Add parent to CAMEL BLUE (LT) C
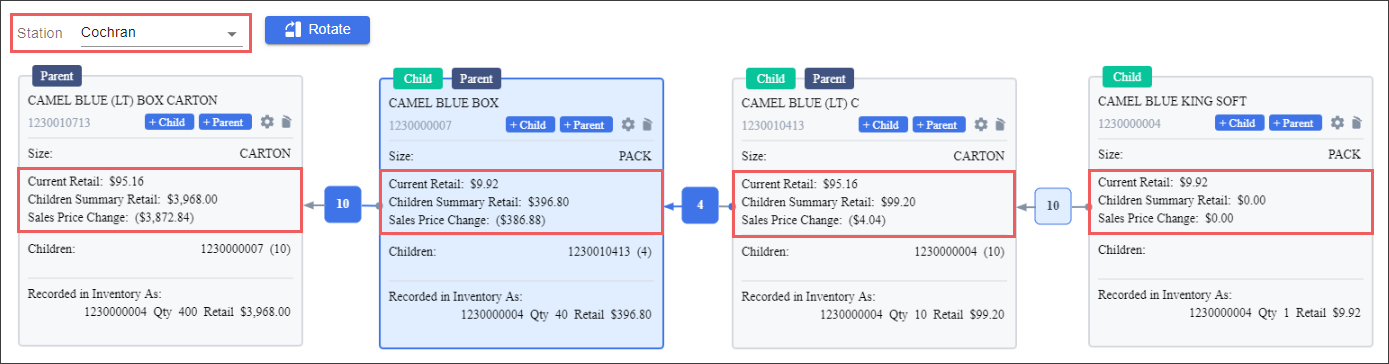Screen dimensions: 1389x364 pyautogui.click(x=938, y=124)
